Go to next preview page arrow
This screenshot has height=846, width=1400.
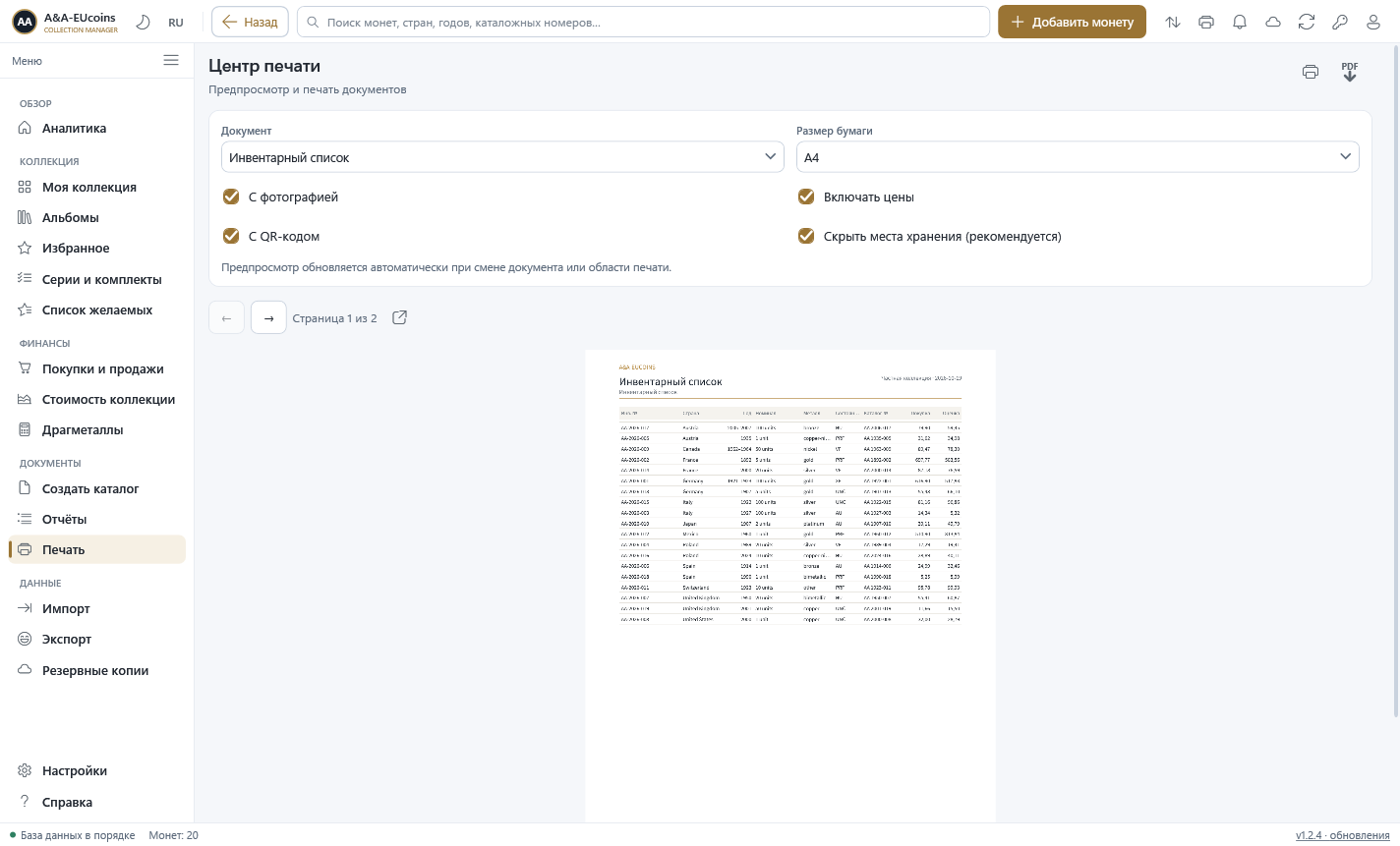click(x=268, y=317)
